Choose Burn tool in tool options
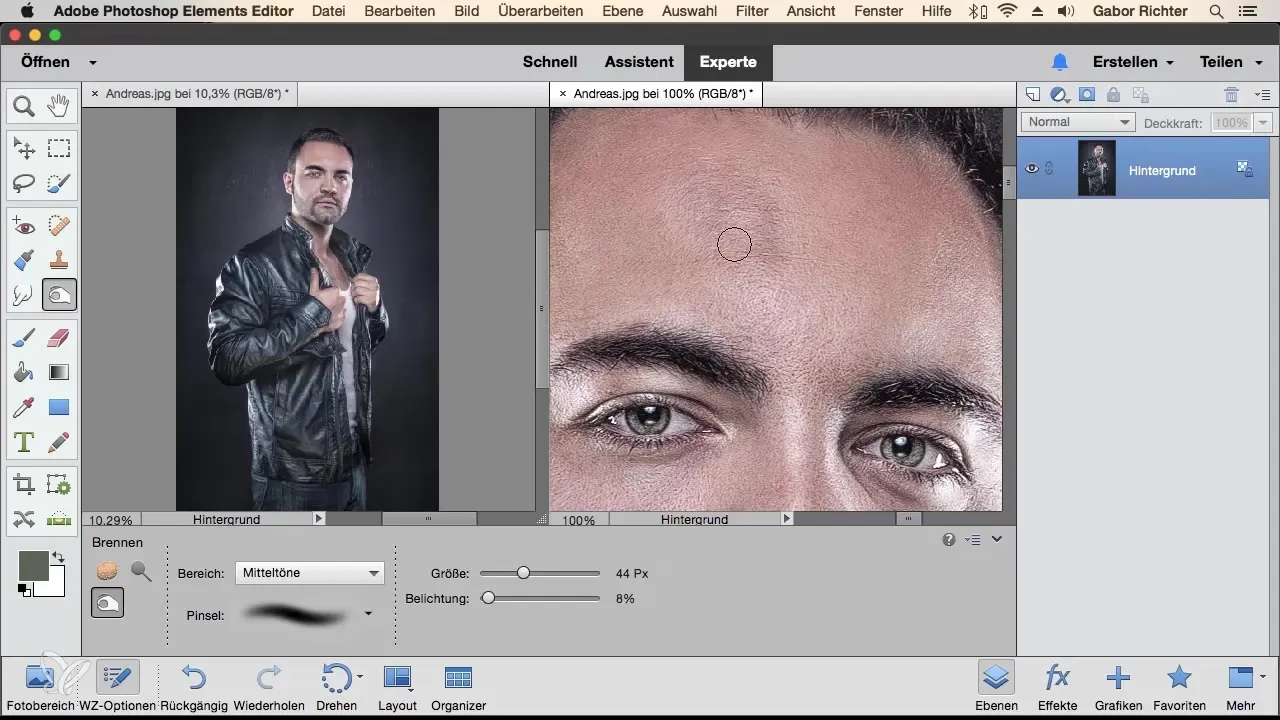 tap(107, 602)
